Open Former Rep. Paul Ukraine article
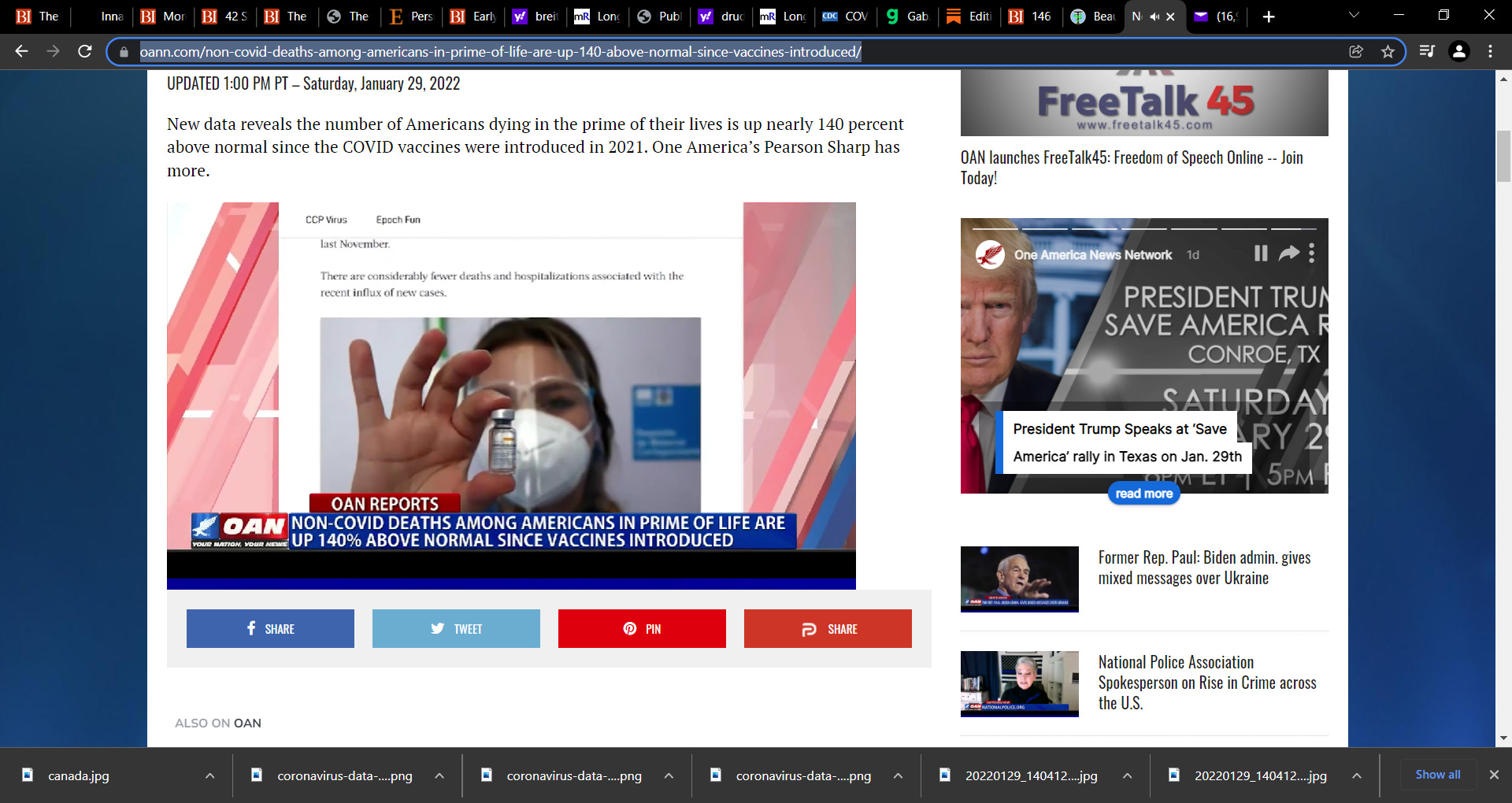This screenshot has width=1512, height=803. pos(1204,568)
